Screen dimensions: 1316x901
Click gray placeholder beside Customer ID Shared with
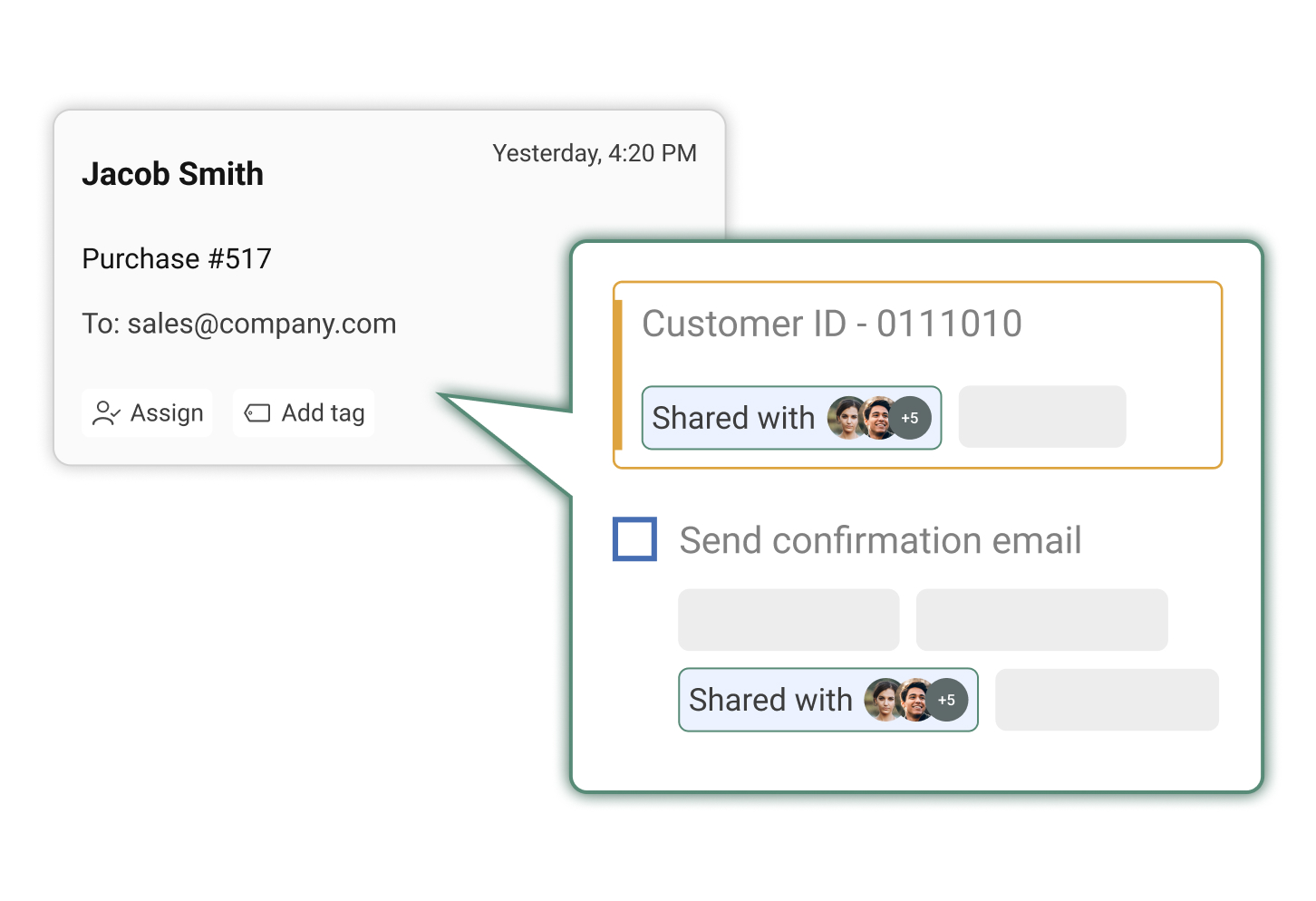coord(1042,417)
